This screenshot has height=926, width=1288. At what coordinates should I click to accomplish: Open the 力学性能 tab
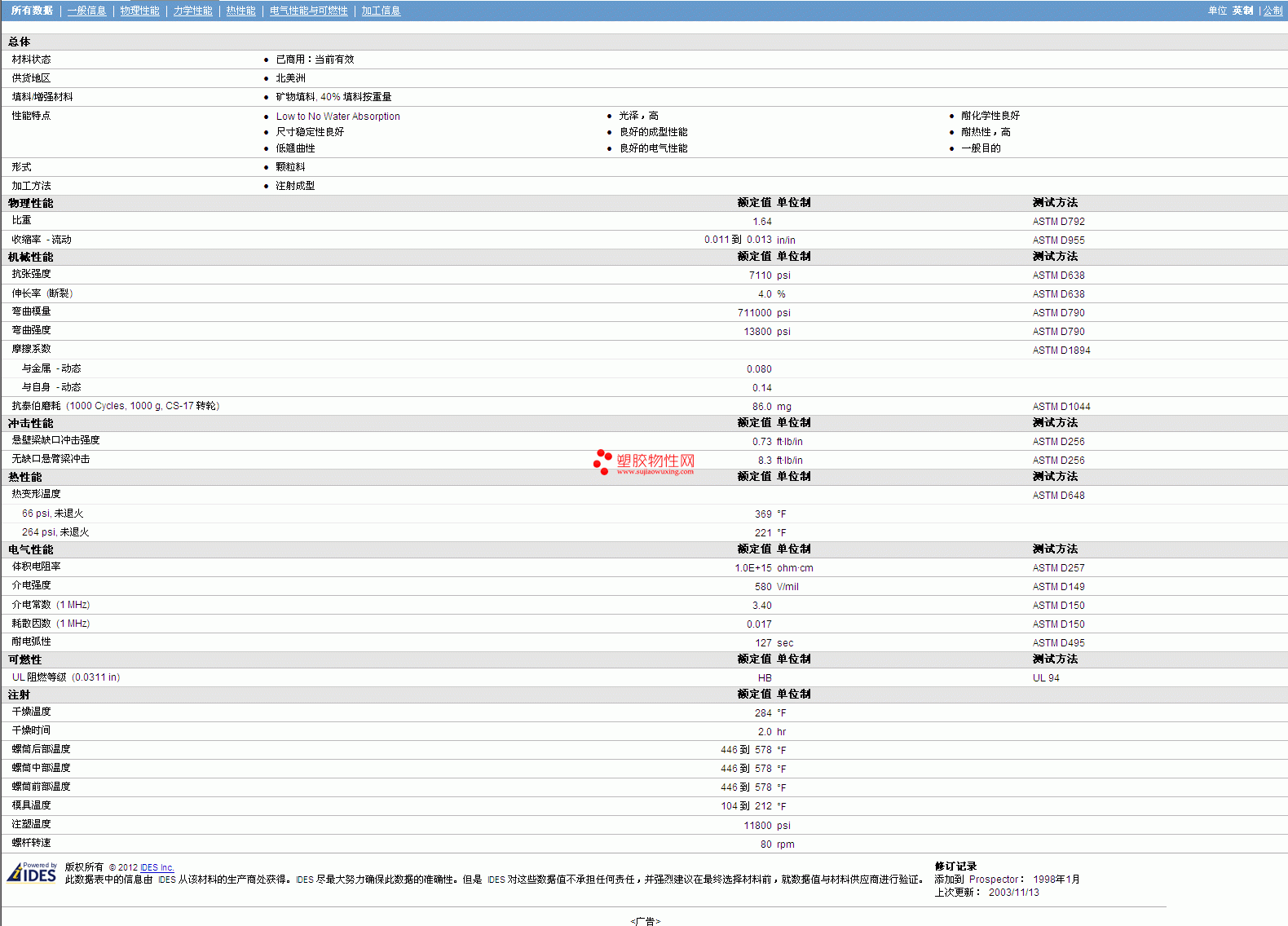192,11
